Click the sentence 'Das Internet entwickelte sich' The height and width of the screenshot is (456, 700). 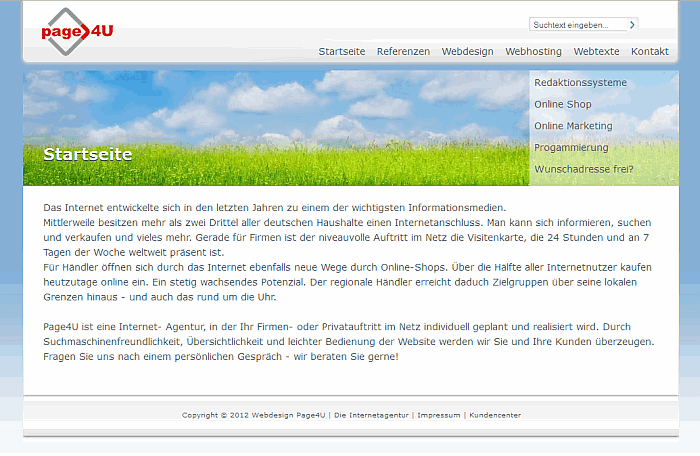tap(275, 208)
